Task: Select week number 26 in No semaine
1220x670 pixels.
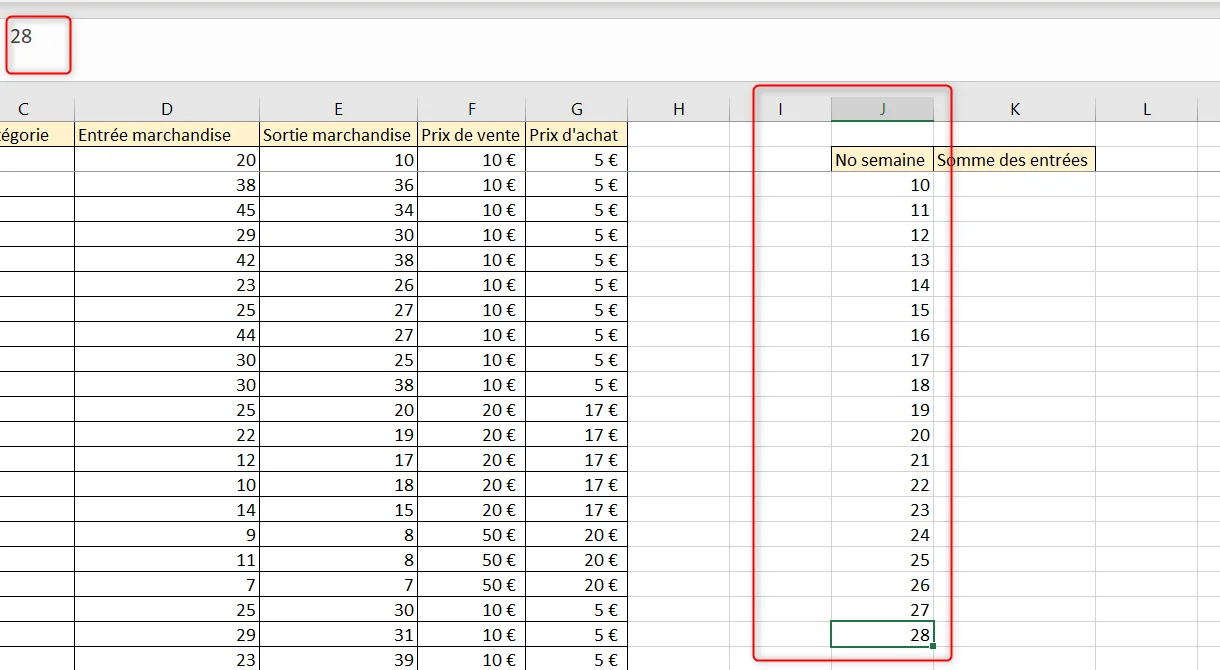Action: coord(882,585)
